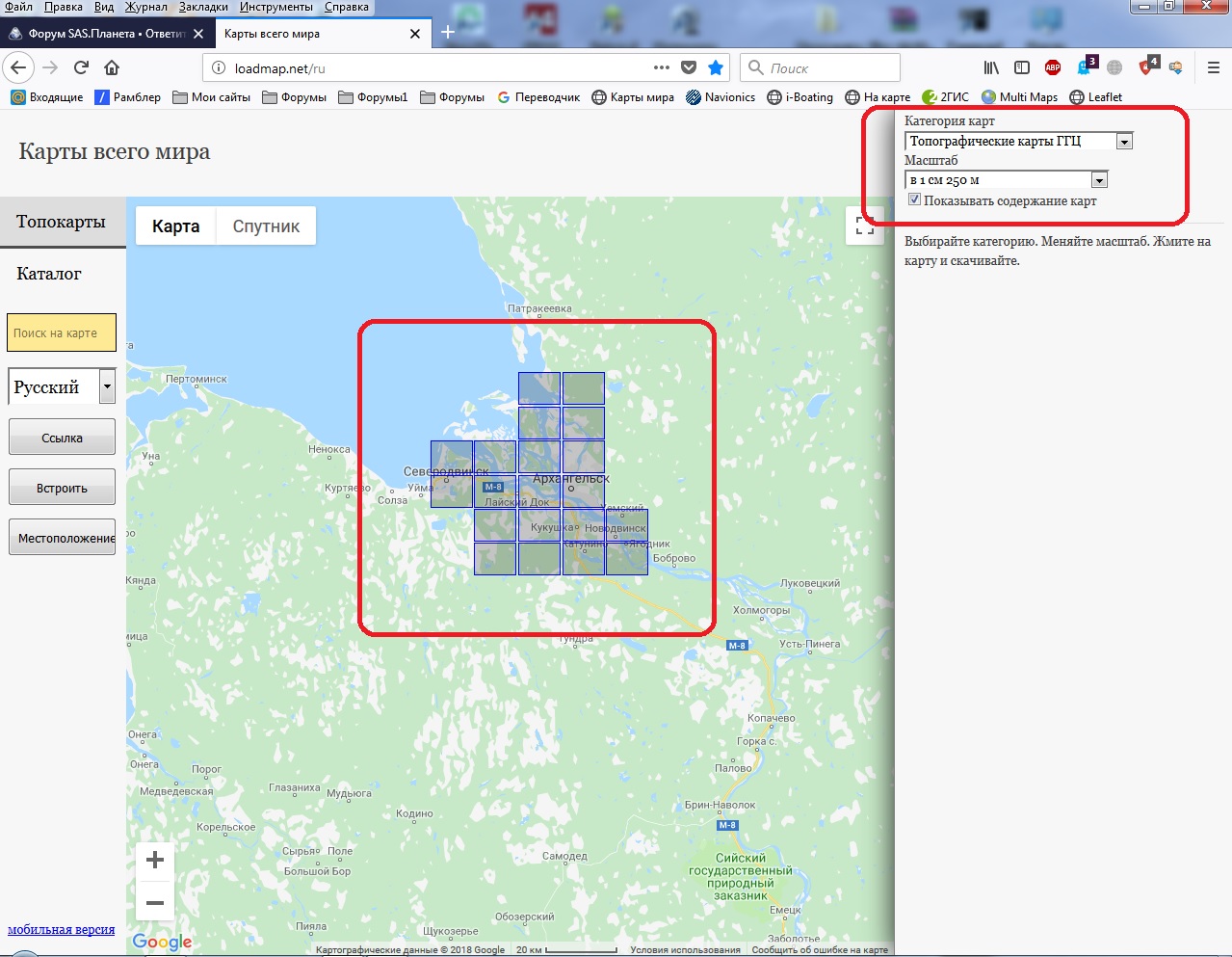
Task: Toggle the 'Показывать содержание карт' checkbox
Action: [x=914, y=199]
